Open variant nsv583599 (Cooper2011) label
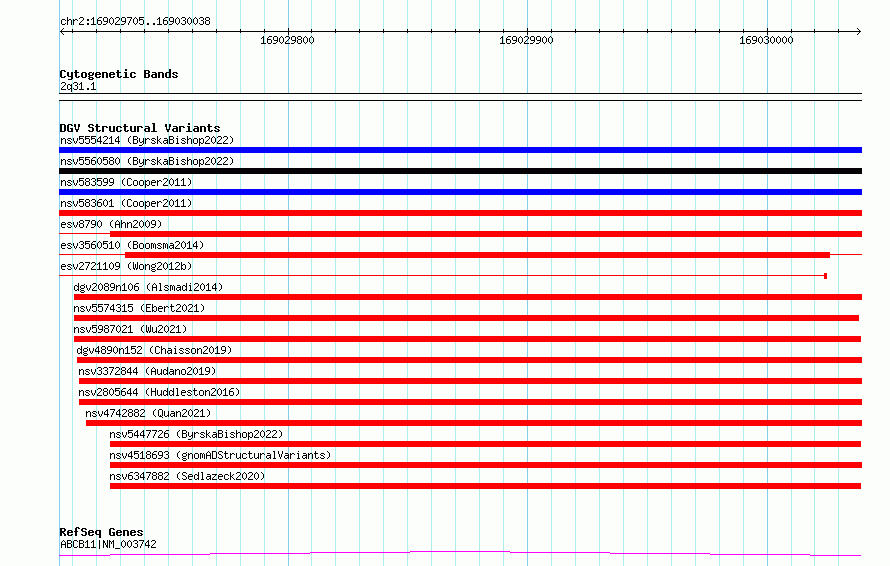Screen dimensions: 890x566 pyautogui.click(x=126, y=182)
